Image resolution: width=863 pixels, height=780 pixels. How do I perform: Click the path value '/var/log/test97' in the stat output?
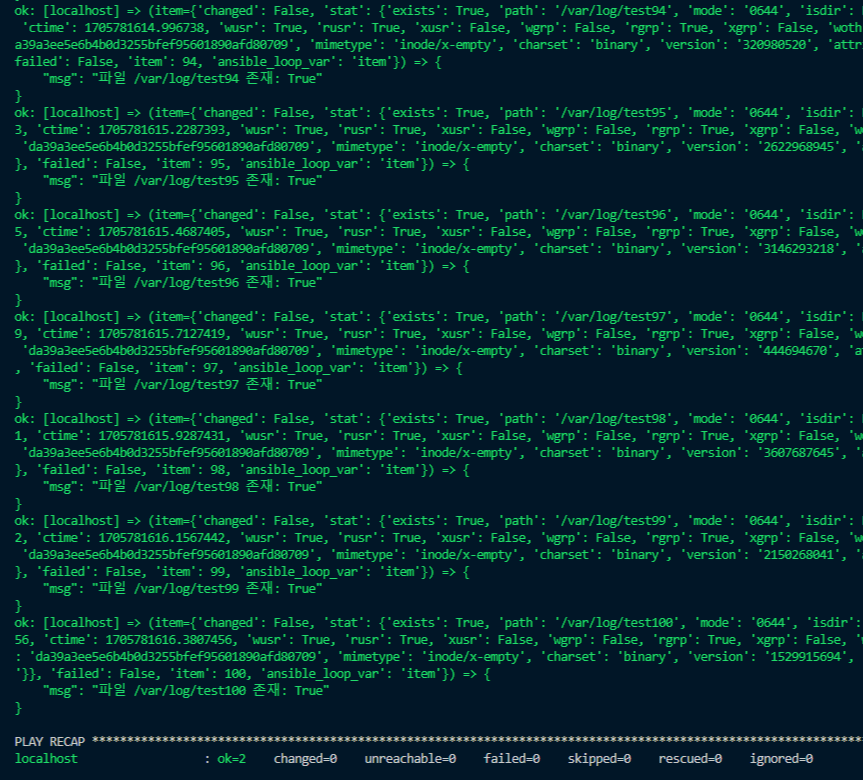613,317
